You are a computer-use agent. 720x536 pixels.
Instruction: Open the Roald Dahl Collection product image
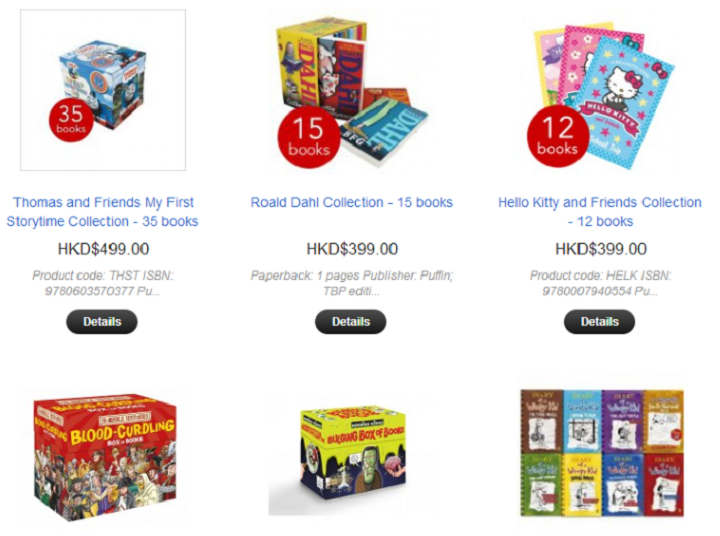352,91
